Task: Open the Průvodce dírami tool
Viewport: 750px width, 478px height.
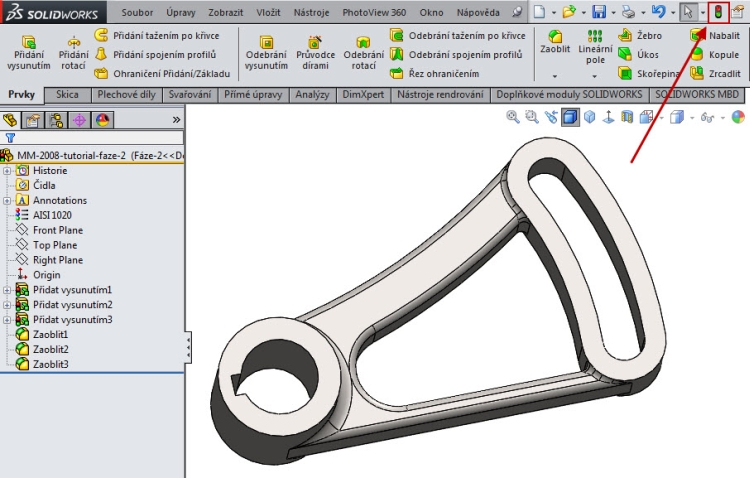Action: click(315, 53)
